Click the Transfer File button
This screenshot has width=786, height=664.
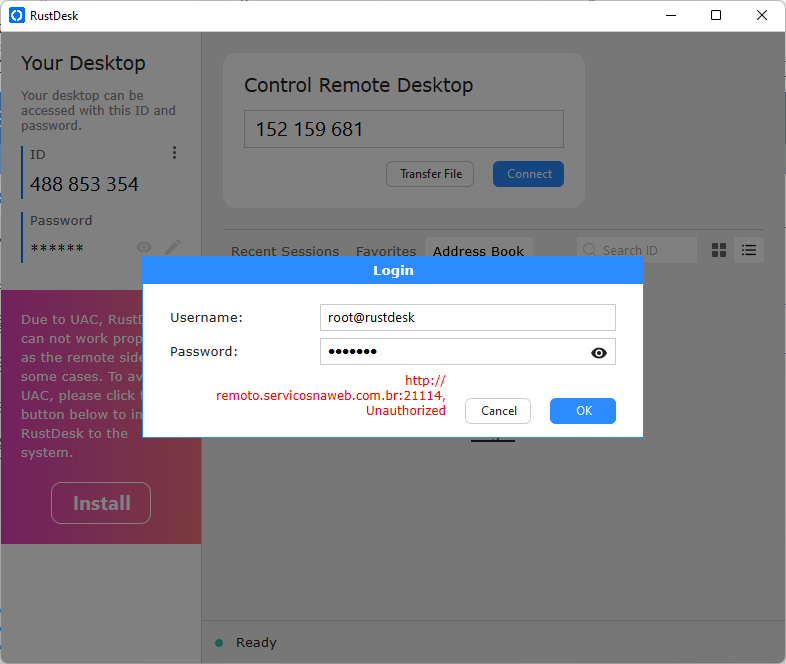point(430,174)
